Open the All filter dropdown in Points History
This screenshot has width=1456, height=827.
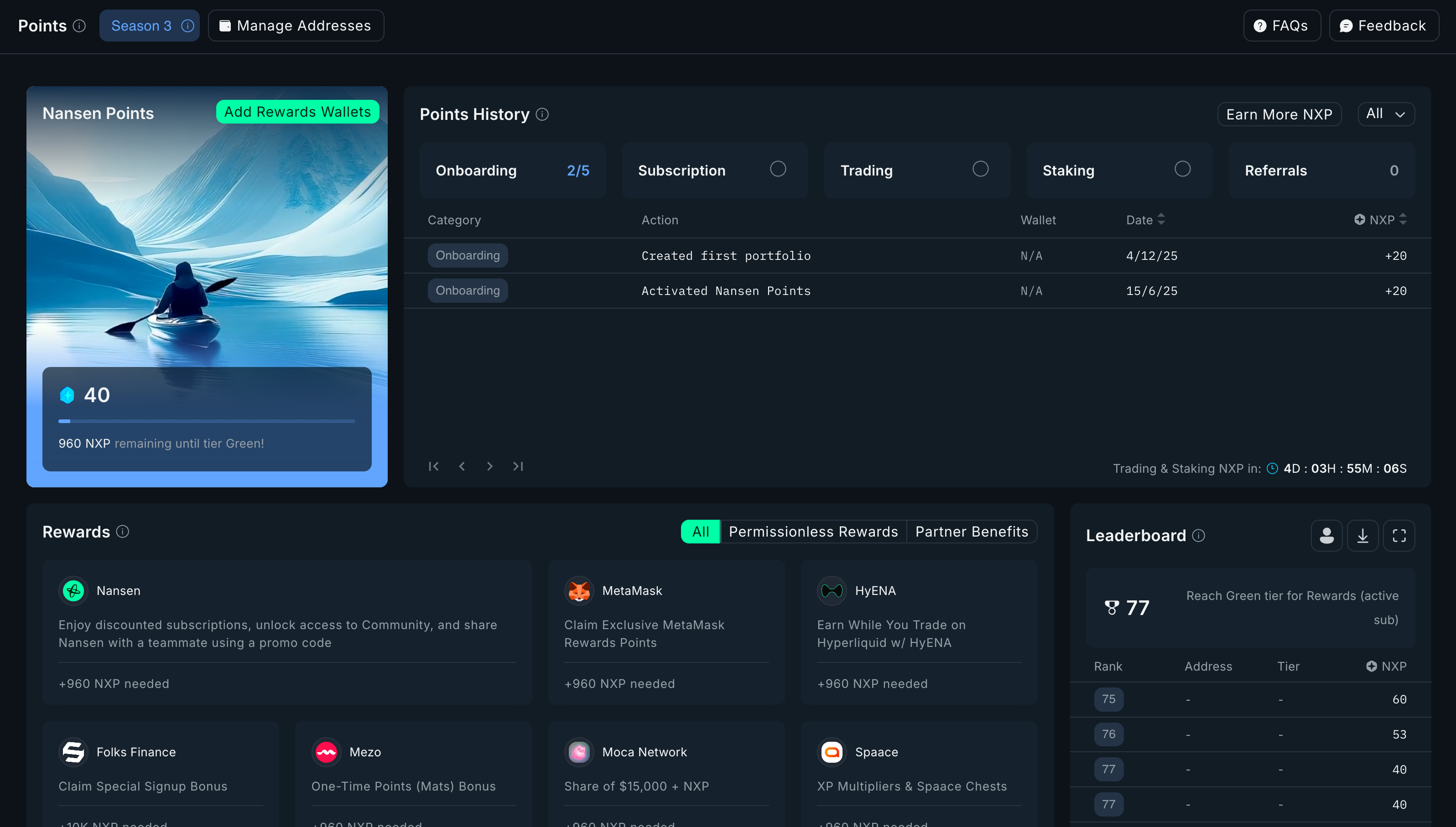coord(1386,114)
